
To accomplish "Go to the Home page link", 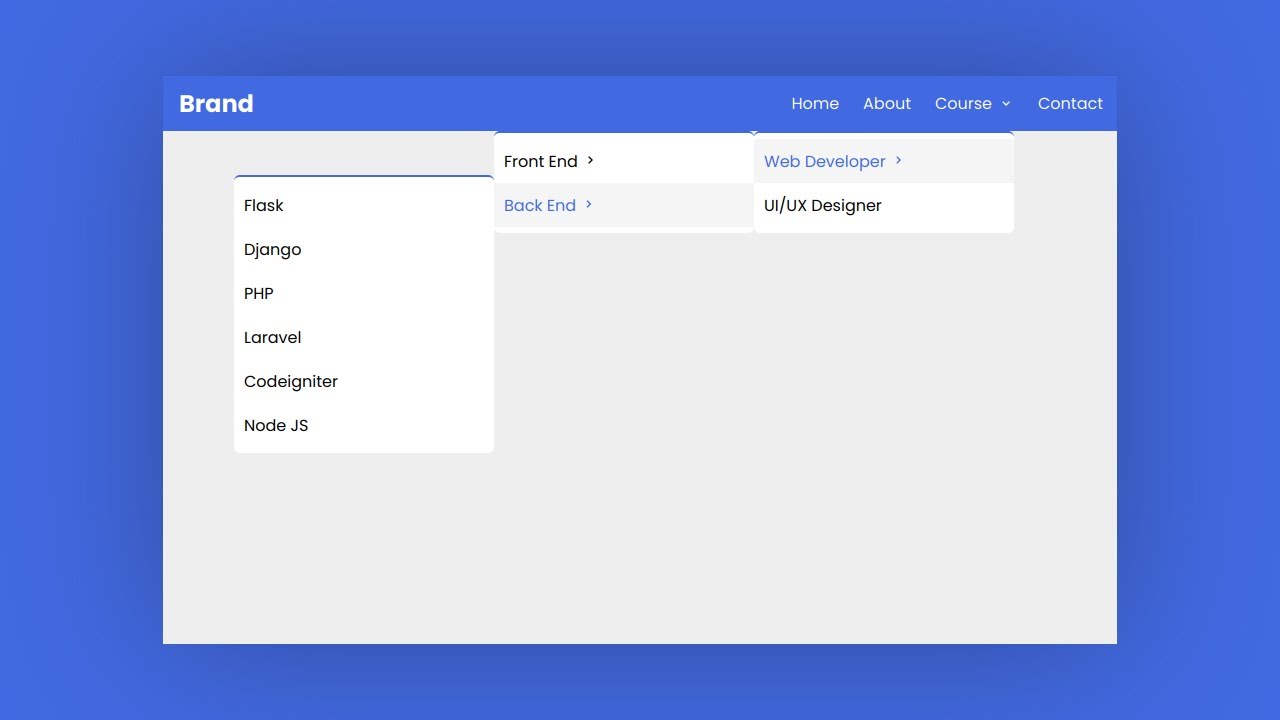I will point(815,104).
